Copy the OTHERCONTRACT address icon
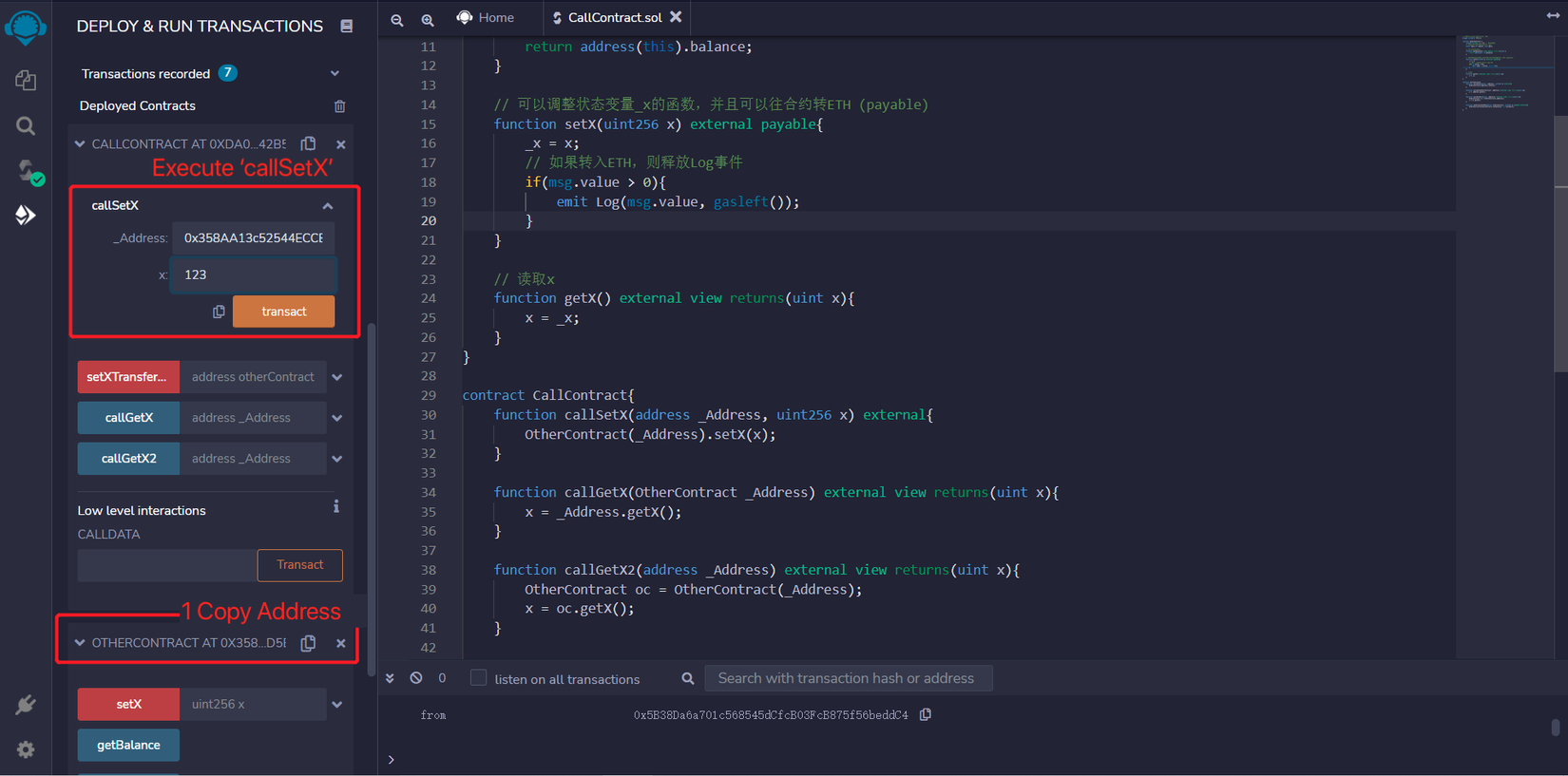The image size is (1568, 776). (308, 643)
